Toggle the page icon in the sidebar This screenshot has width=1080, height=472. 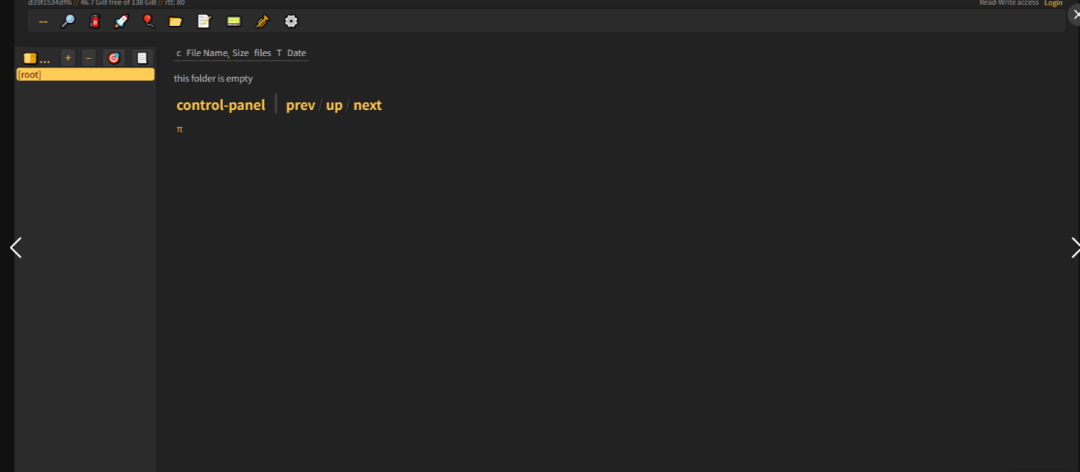pos(142,58)
